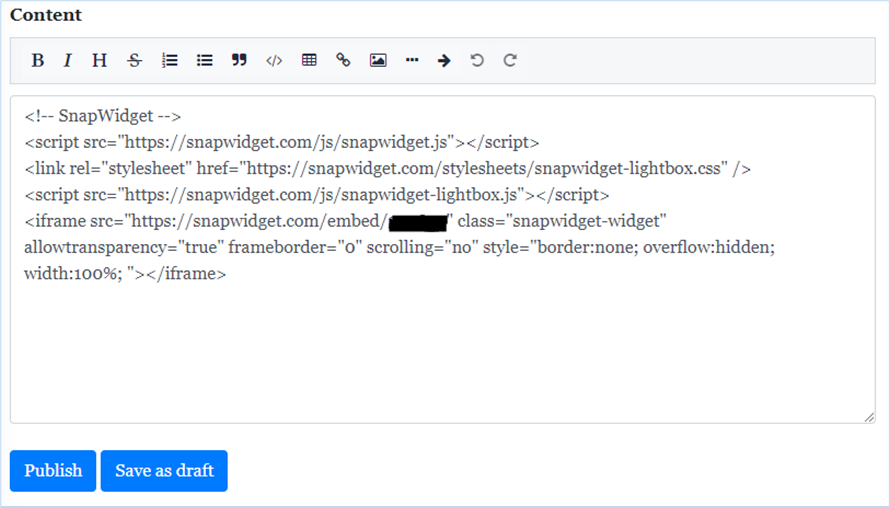Click the '<!-- SnapWidget -->' comment line
890x507 pixels.
(103, 116)
